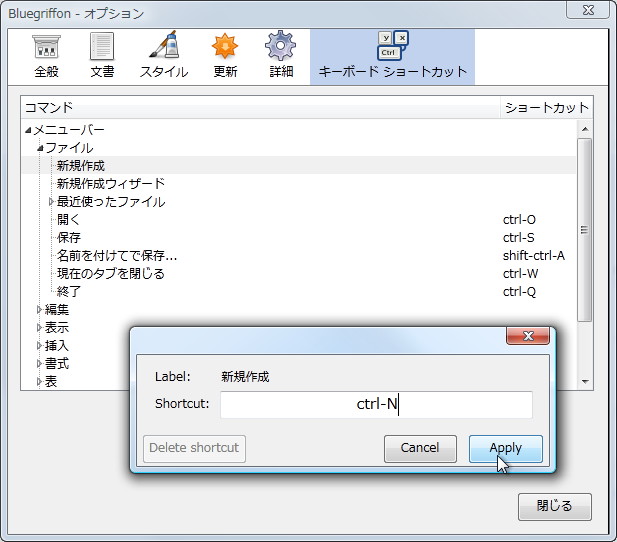The image size is (617, 542).
Task: Click the scrollbar down arrow
Action: 585,381
